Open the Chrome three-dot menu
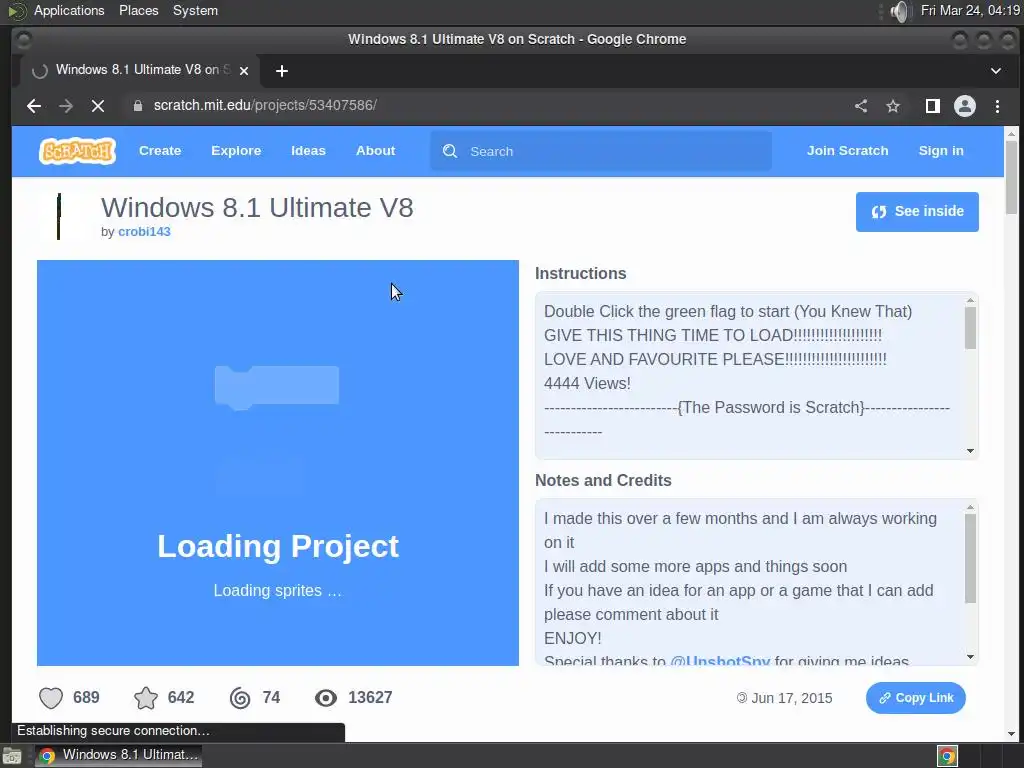Screen dimensions: 1024x768 (997, 106)
